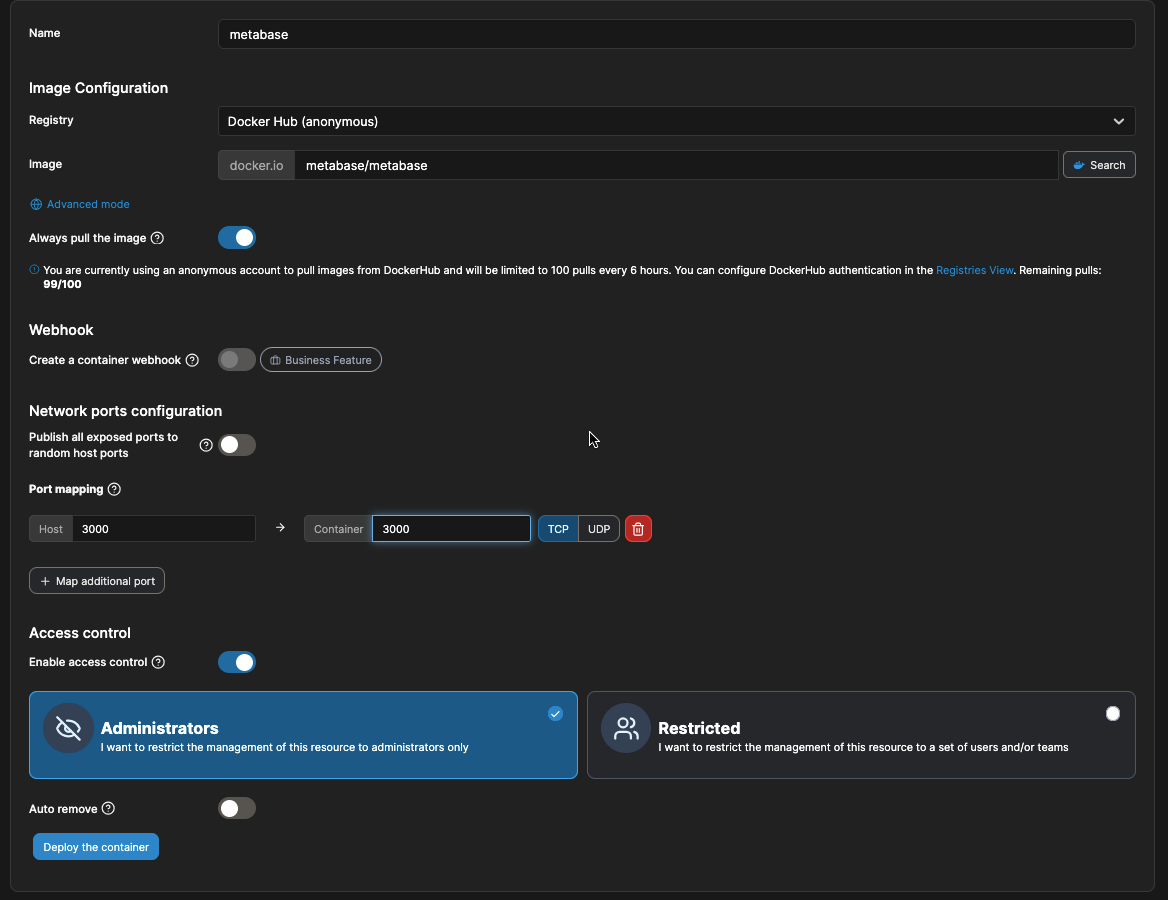Click the users icon in Restricted card
Viewport: 1168px width, 900px height.
pyautogui.click(x=626, y=728)
